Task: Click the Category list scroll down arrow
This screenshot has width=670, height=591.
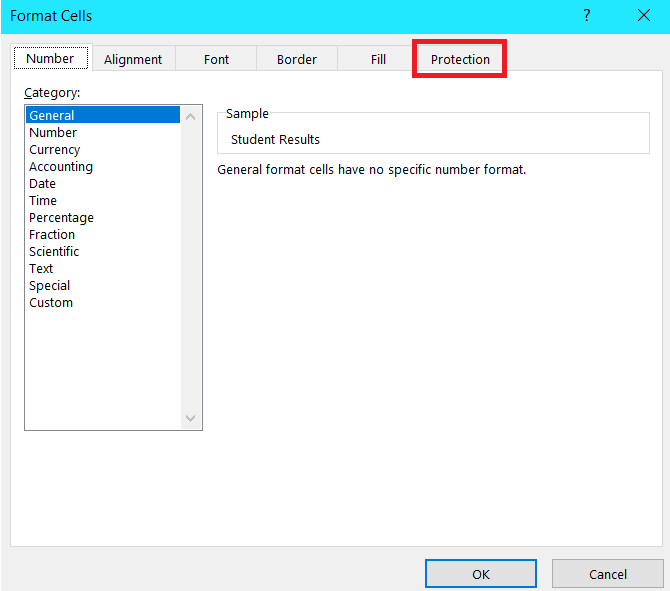Action: pos(191,419)
